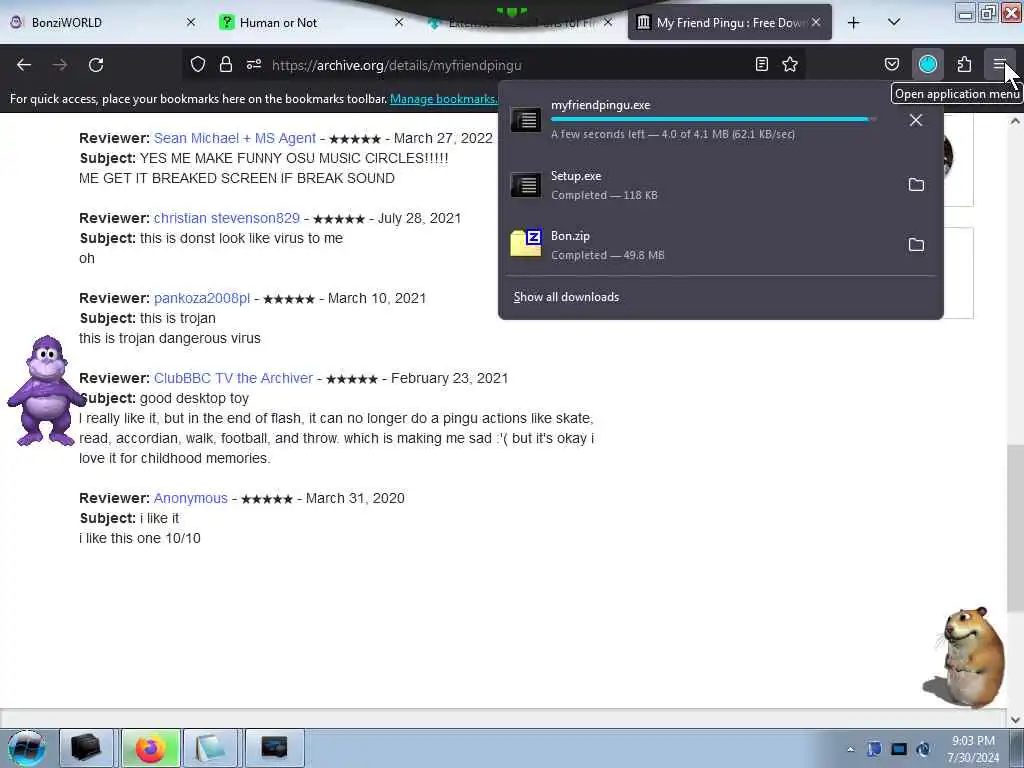Click the scrollbar up arrow
The height and width of the screenshot is (768, 1024).
1015,121
